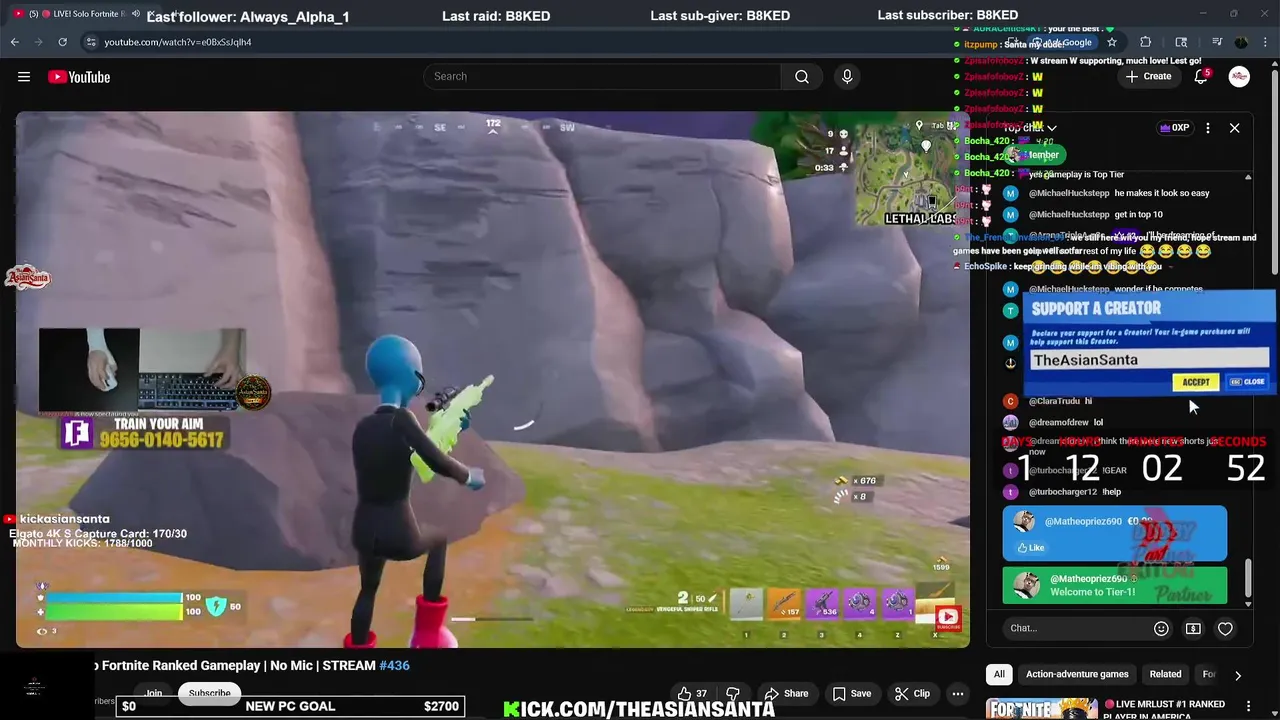
Task: Go back with browser back arrow
Action: pos(15,42)
